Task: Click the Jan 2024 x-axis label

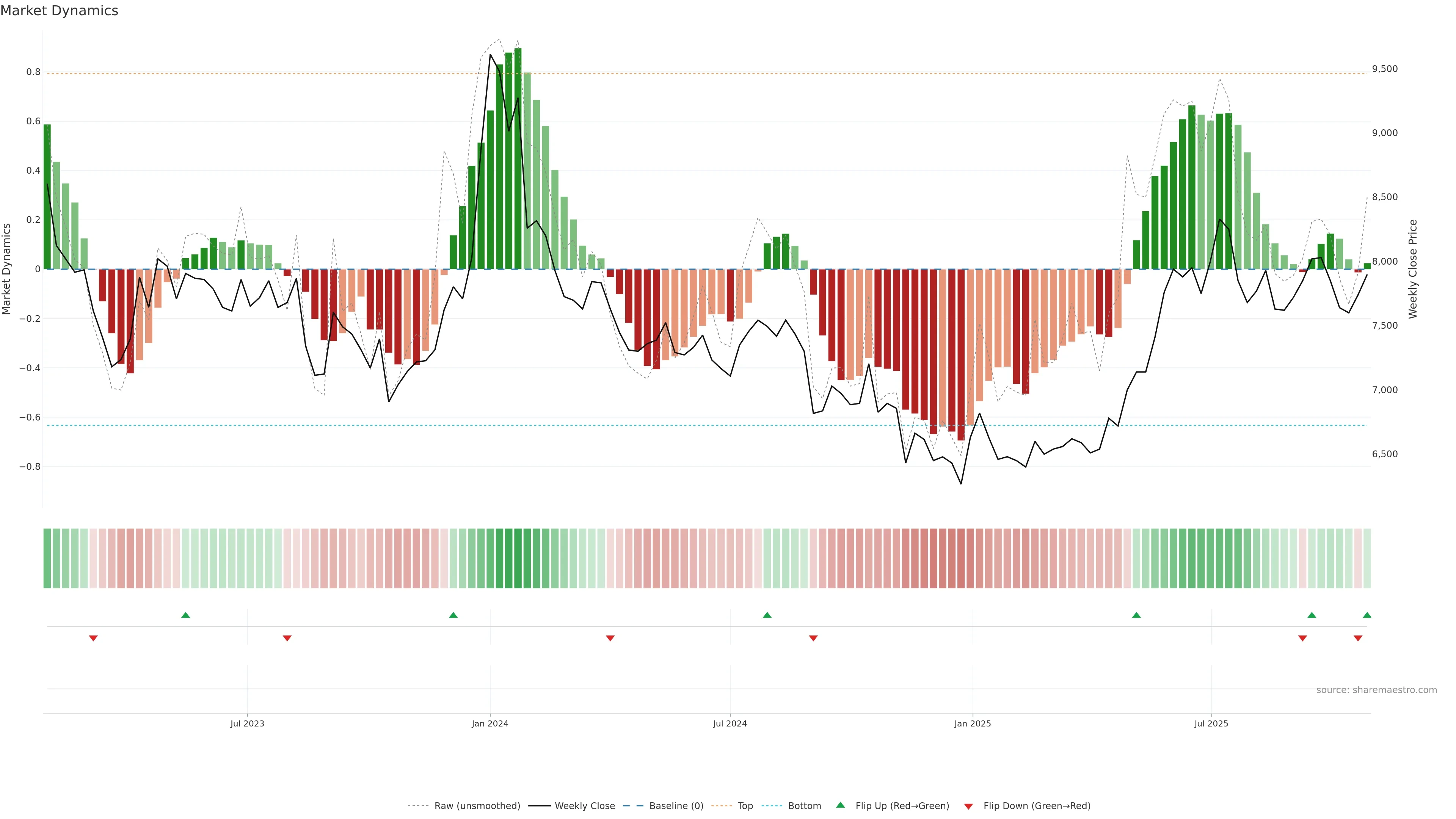Action: tap(490, 723)
